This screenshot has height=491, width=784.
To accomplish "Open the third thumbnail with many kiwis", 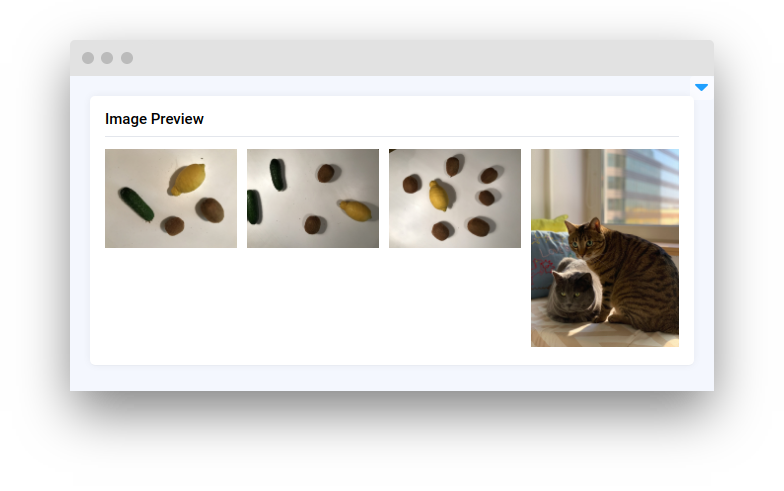I will (x=454, y=198).
